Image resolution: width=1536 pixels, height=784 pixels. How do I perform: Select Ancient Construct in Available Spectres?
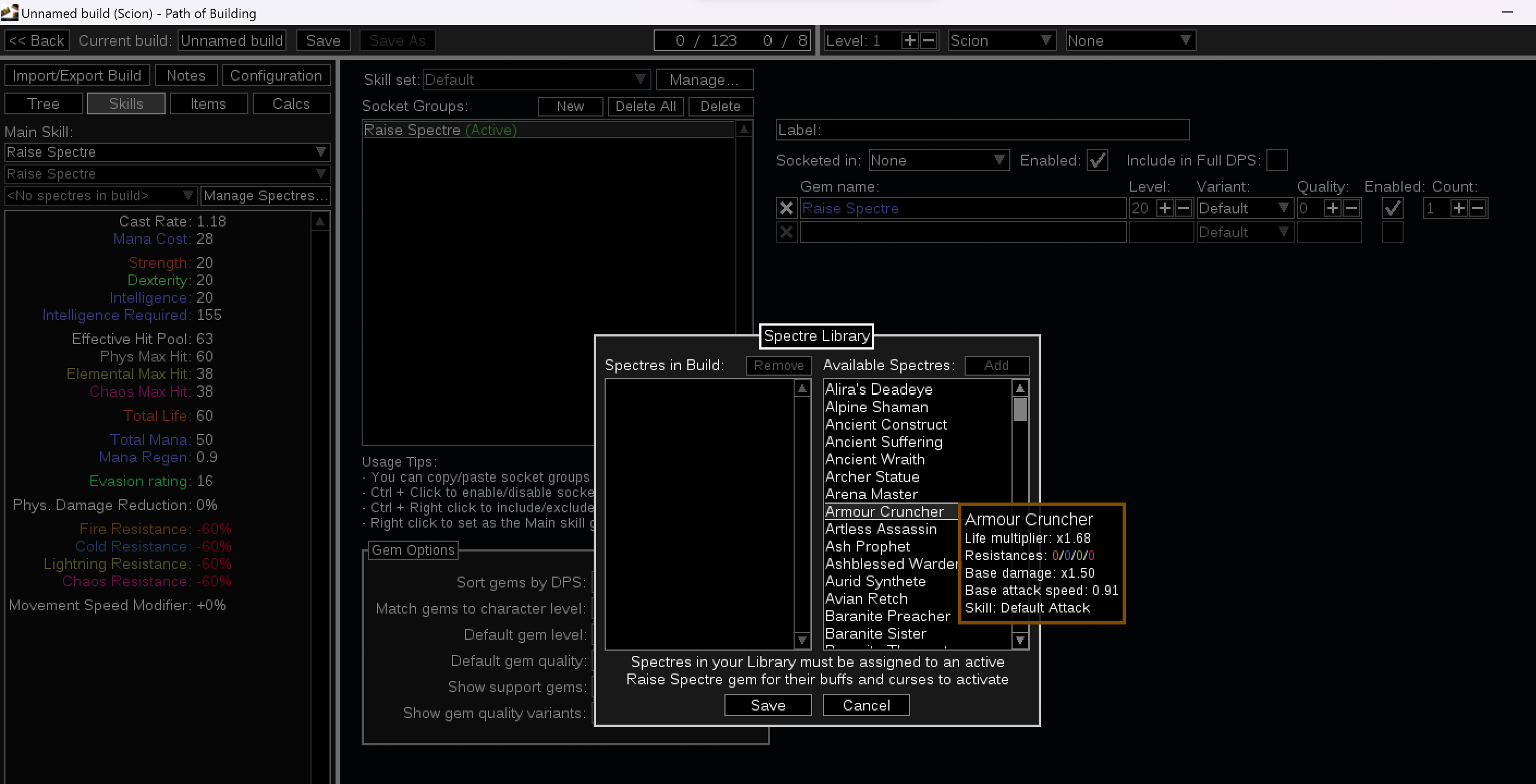[886, 425]
